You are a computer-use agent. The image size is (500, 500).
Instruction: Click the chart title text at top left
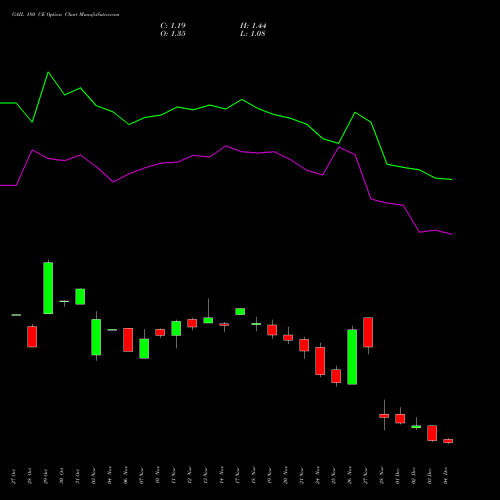point(65,15)
